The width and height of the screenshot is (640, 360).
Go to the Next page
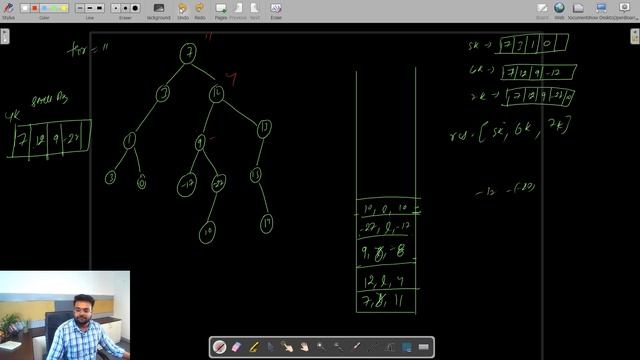click(x=254, y=11)
